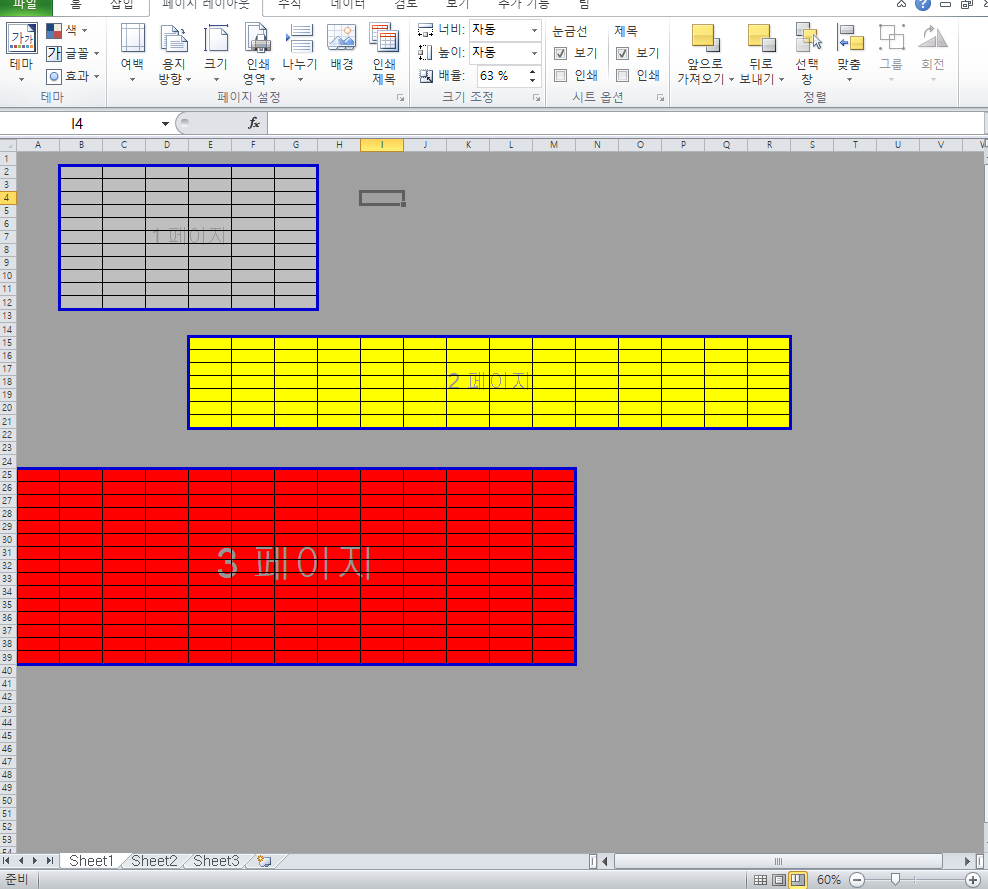Click the 배경 background button

342,48
